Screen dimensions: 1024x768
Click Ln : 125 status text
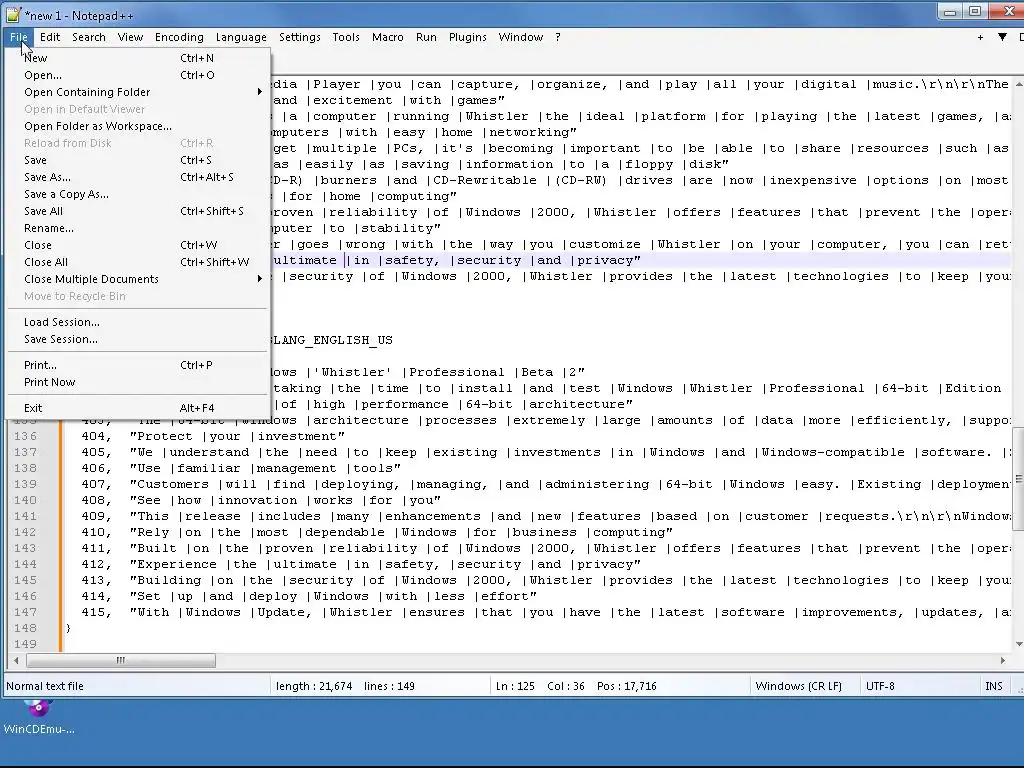[x=515, y=686]
